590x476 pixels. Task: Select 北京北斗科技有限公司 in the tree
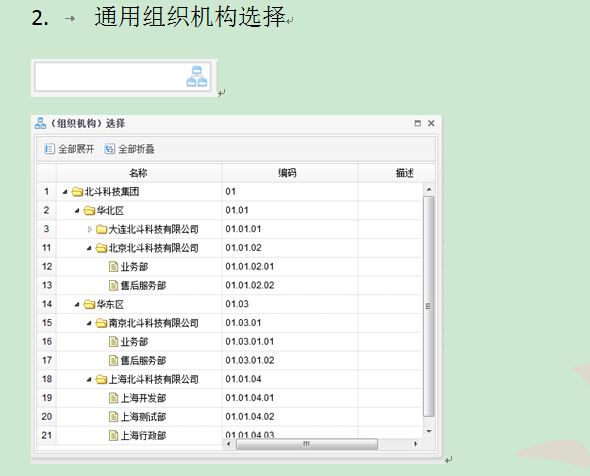153,248
